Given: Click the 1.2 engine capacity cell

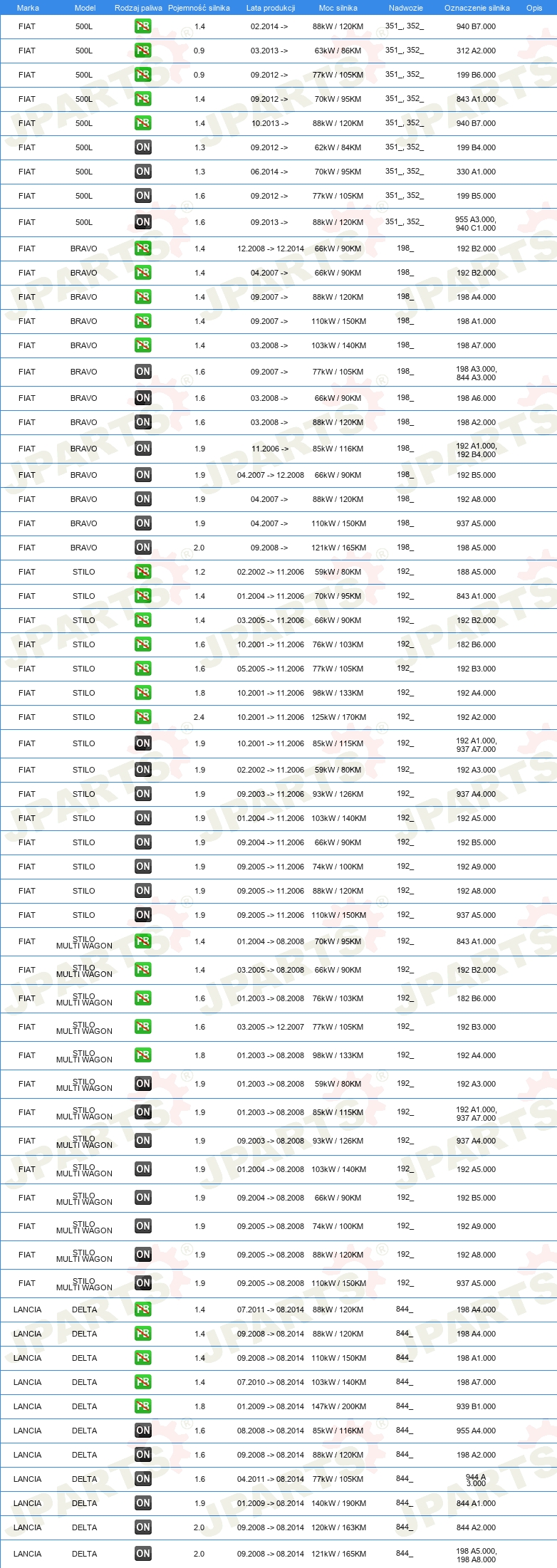Looking at the screenshot, I should (199, 572).
